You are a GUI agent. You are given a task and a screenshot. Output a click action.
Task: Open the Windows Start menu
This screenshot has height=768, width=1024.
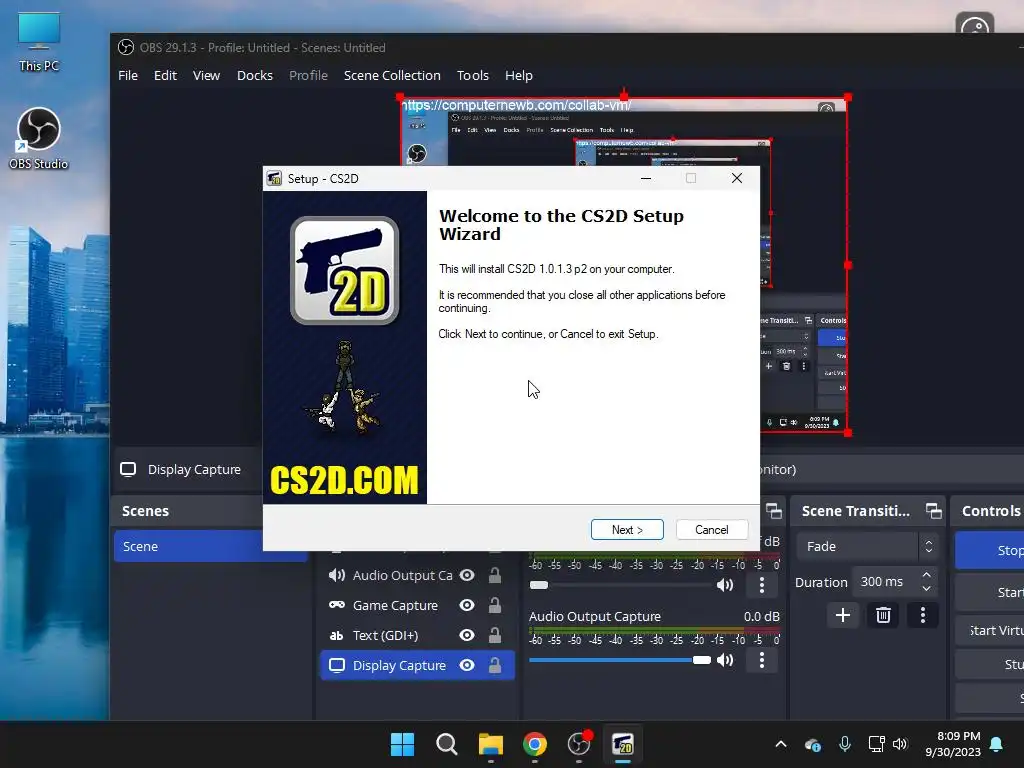coord(402,744)
